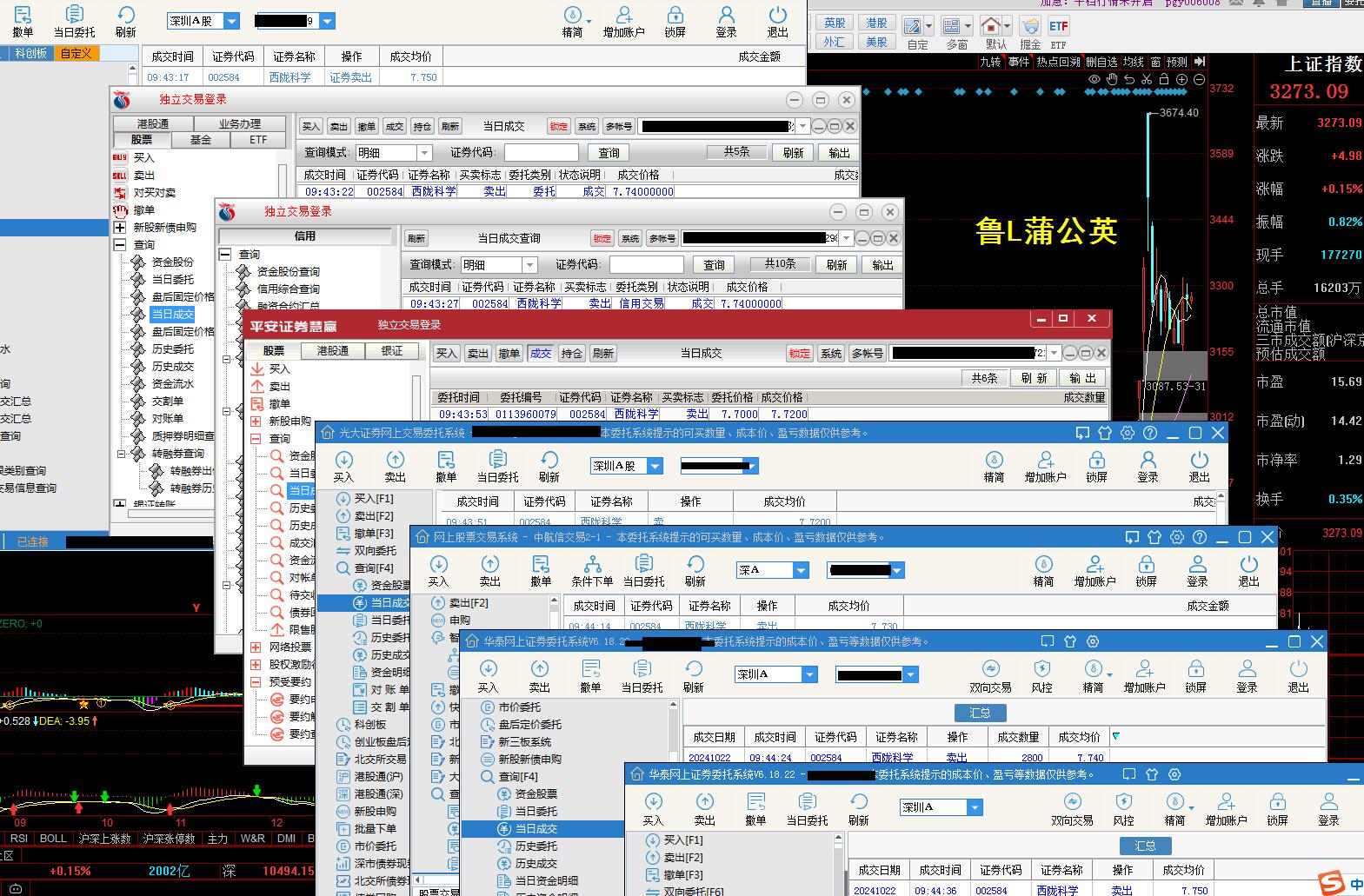1364x896 pixels.
Task: Click 卖出 icon in 光大证券 toolbar
Action: click(395, 466)
